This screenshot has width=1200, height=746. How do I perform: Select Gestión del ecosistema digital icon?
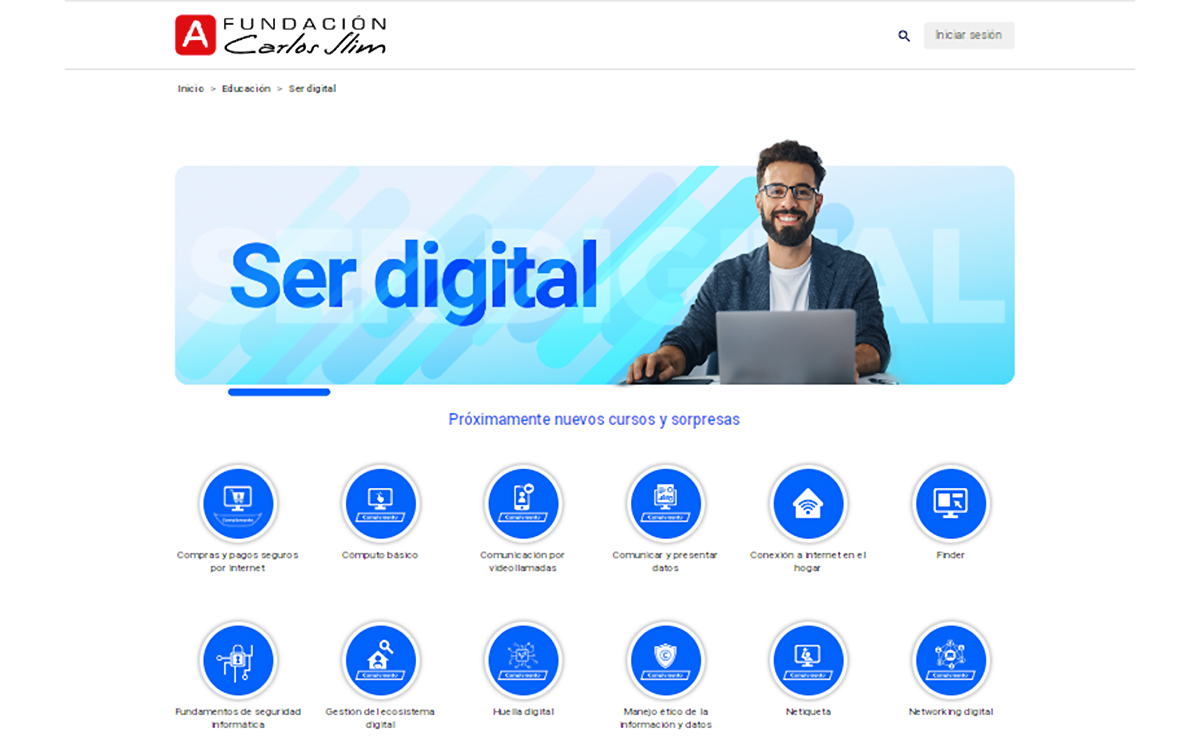point(380,660)
